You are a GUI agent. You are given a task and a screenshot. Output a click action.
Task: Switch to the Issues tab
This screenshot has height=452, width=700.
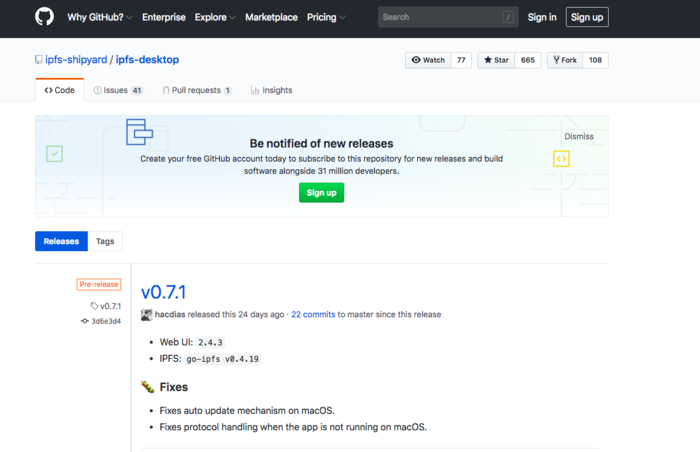pyautogui.click(x=118, y=90)
